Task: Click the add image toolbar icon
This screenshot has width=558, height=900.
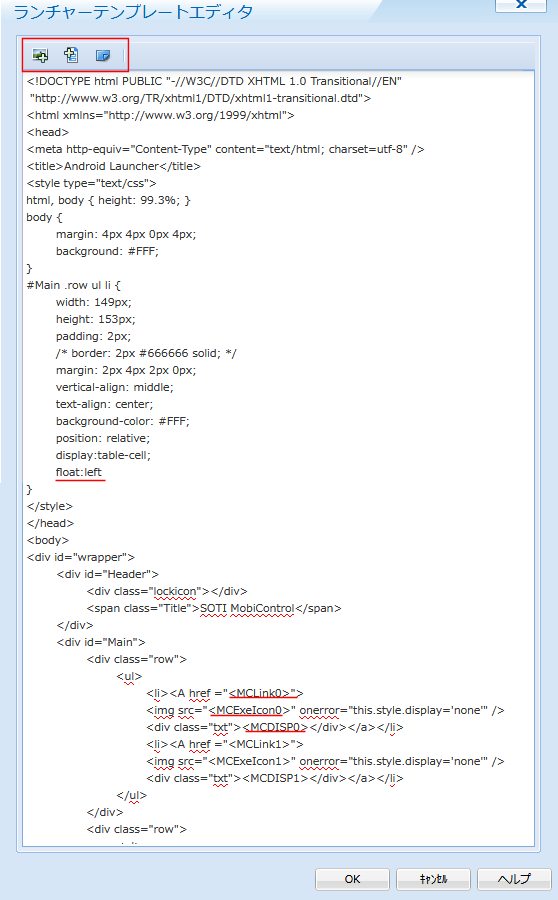Action: pos(41,56)
